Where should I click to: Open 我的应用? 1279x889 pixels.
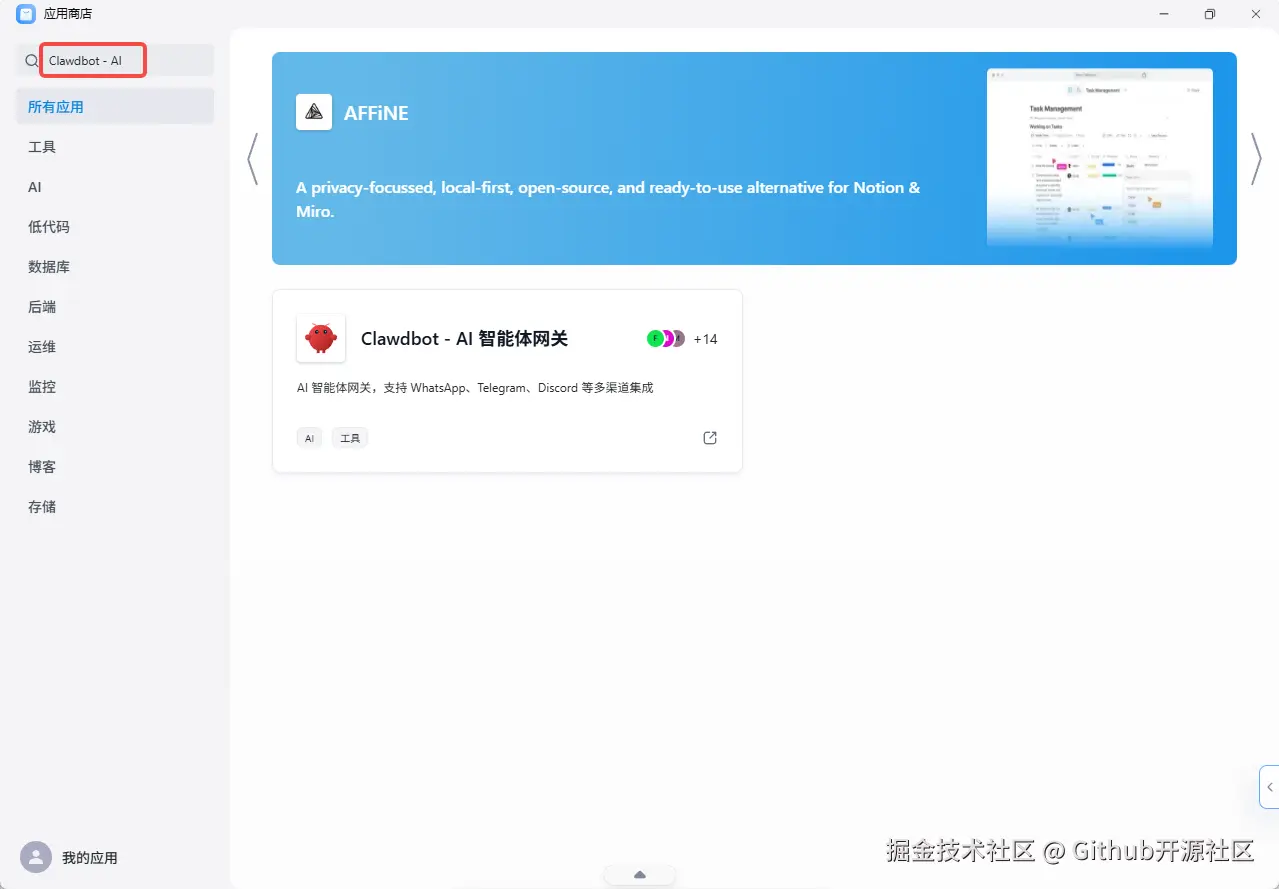click(90, 858)
